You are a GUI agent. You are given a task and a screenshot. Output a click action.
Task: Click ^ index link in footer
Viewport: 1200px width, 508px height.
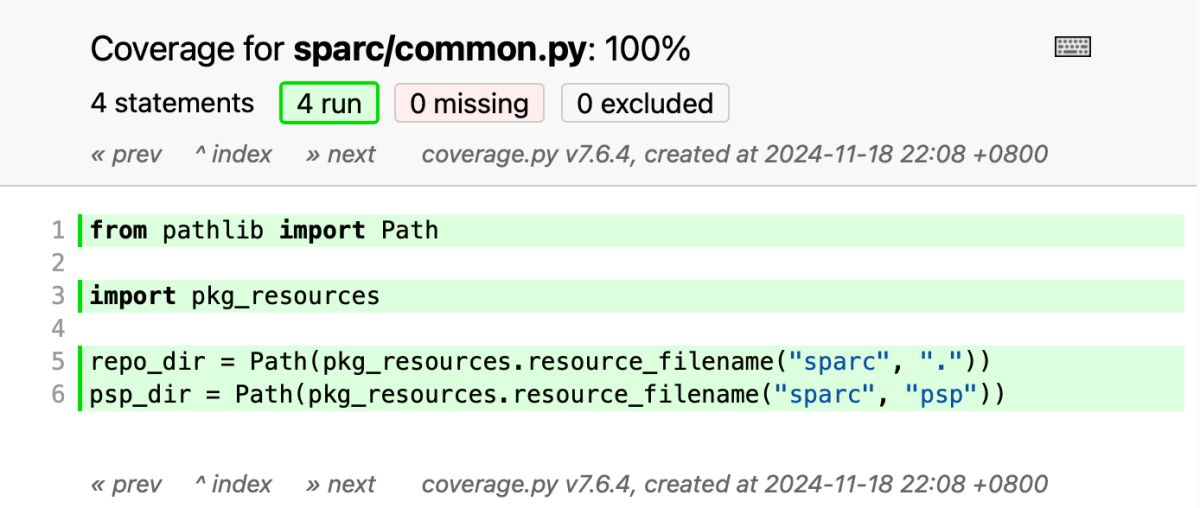pos(233,484)
